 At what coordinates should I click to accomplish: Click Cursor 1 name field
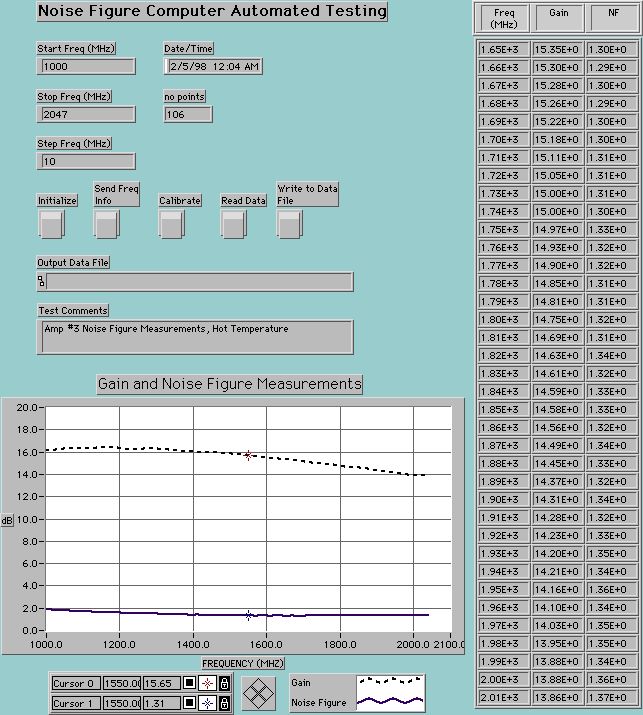[x=75, y=703]
